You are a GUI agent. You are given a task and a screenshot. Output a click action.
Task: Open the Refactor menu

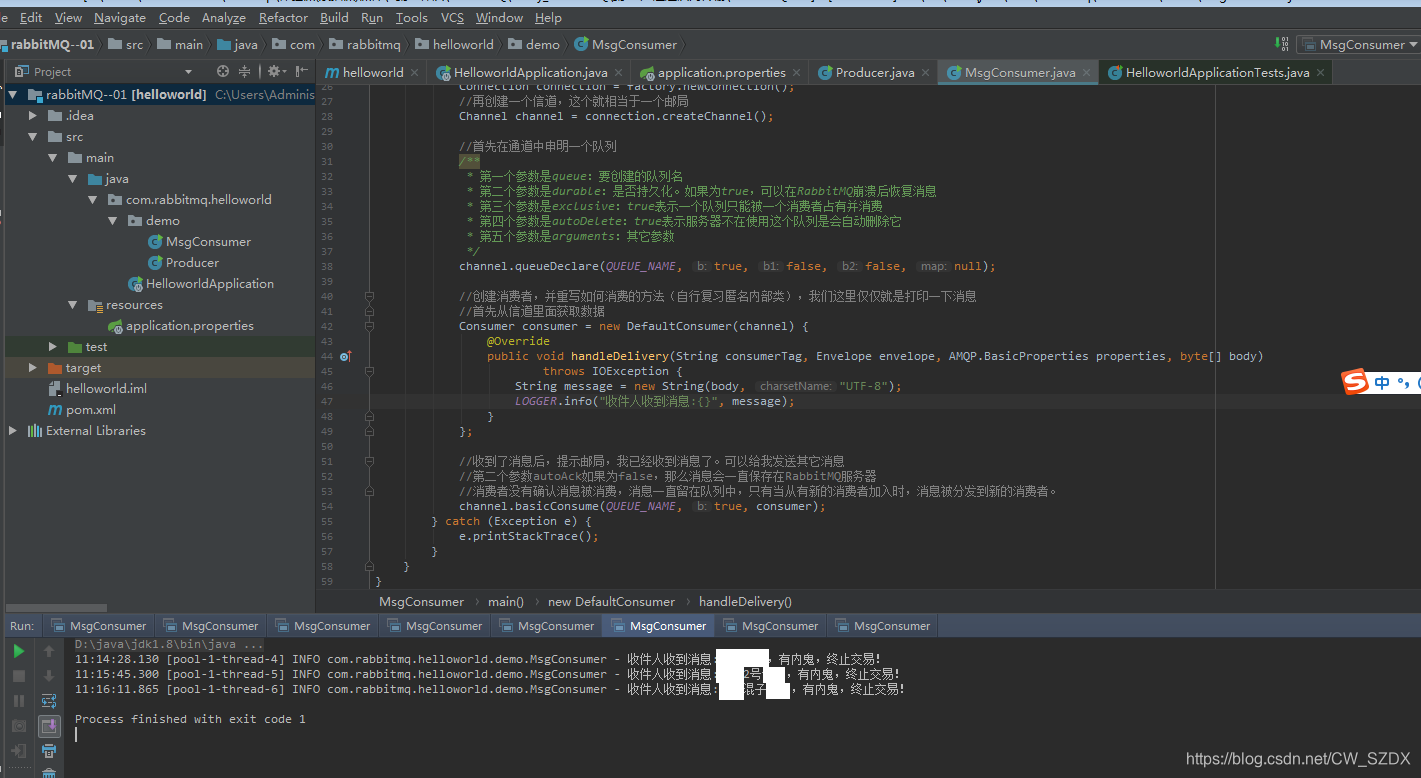[x=283, y=17]
